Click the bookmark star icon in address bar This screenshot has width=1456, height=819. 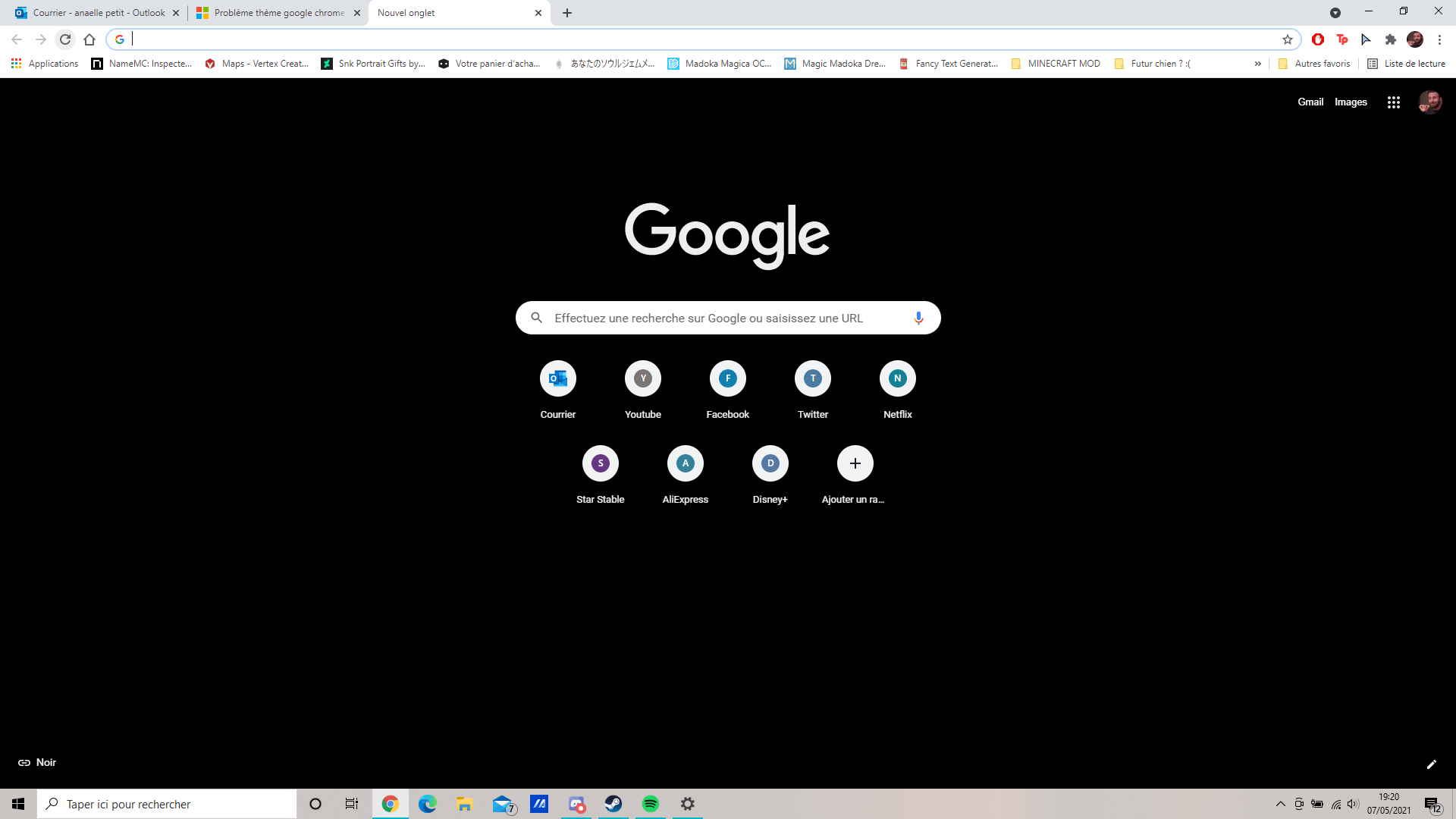[x=1287, y=39]
